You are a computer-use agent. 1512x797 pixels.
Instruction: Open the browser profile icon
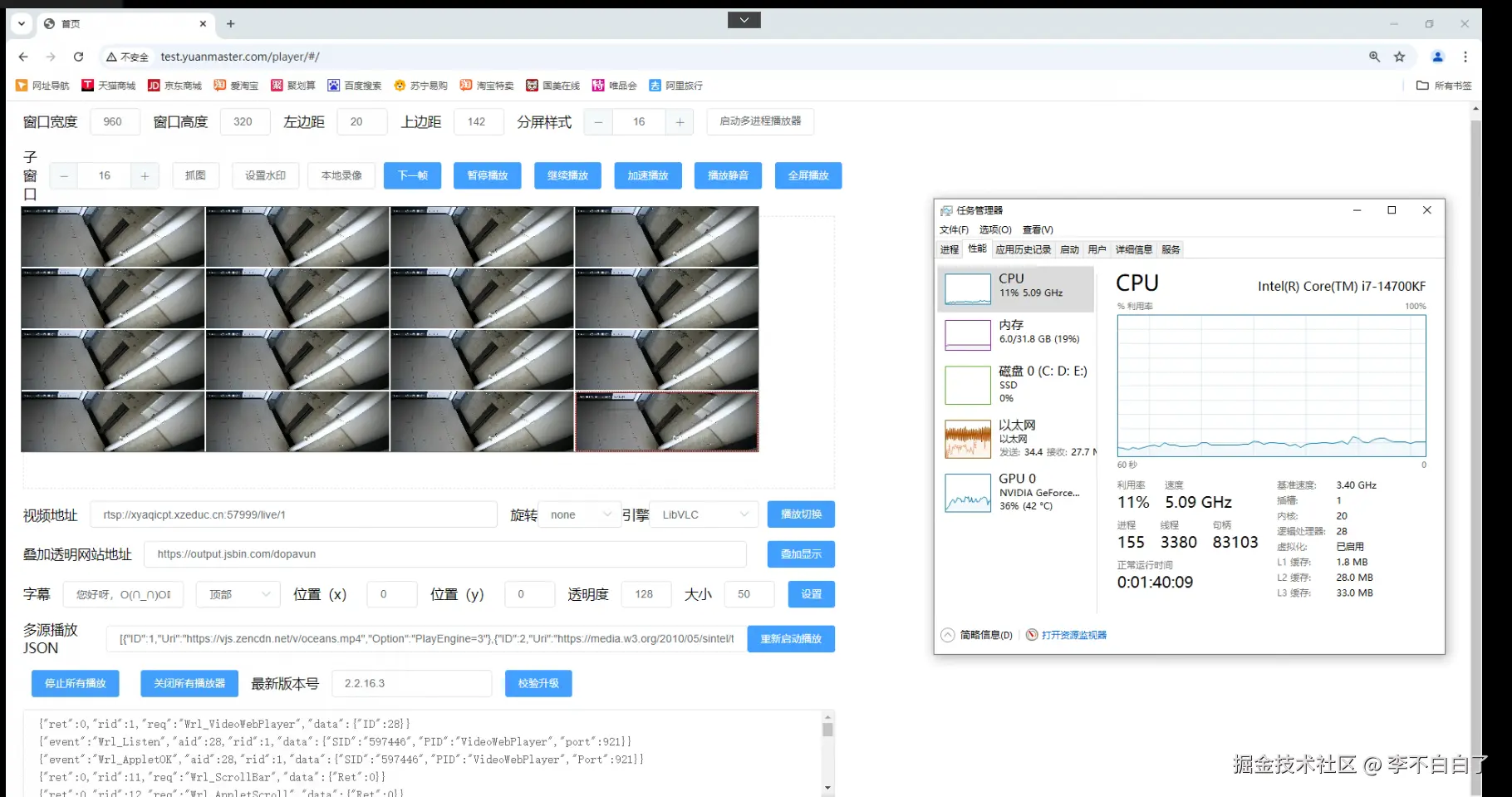[1437, 57]
